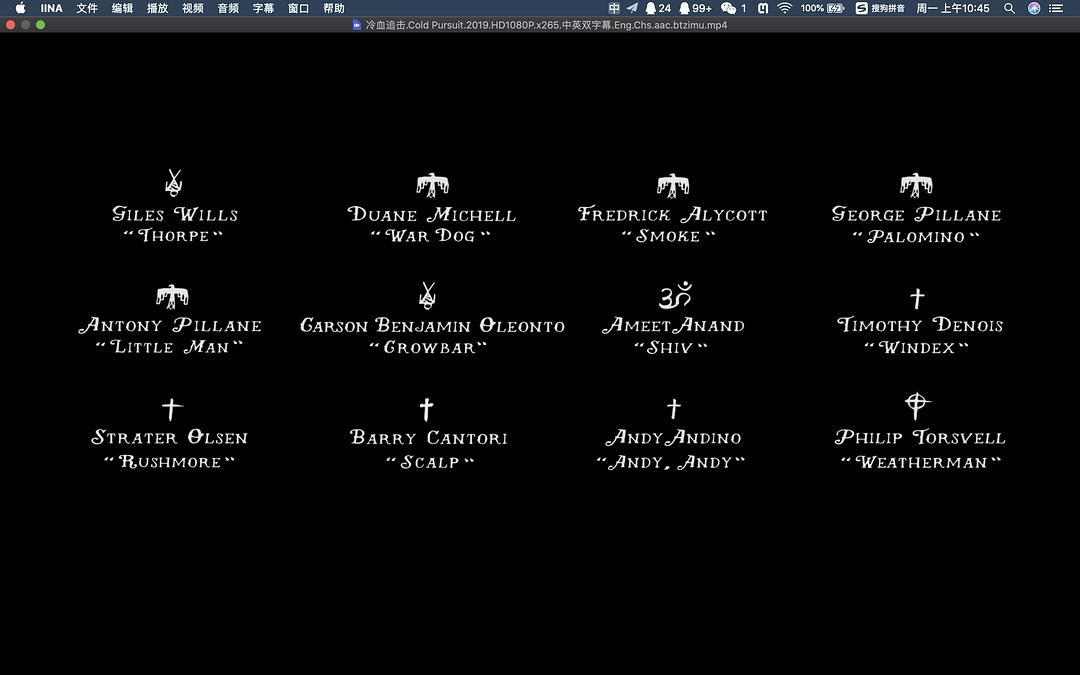The height and width of the screenshot is (675, 1080).
Task: Open the Apple menu
Action: click(x=20, y=8)
